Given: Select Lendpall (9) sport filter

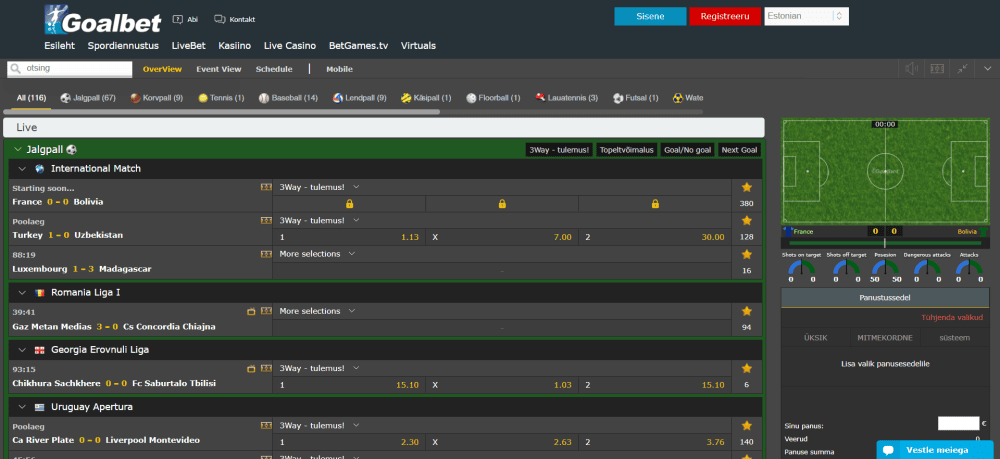Looking at the screenshot, I should click(x=360, y=98).
